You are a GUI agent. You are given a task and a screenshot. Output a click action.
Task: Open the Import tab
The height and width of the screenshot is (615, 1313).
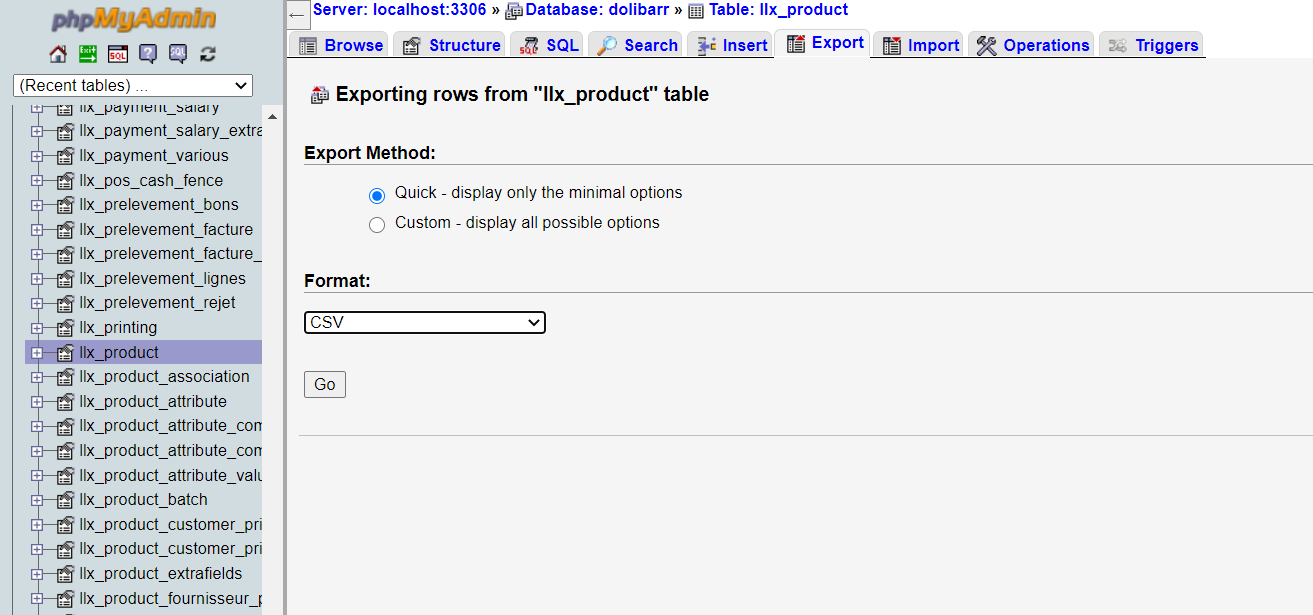920,45
